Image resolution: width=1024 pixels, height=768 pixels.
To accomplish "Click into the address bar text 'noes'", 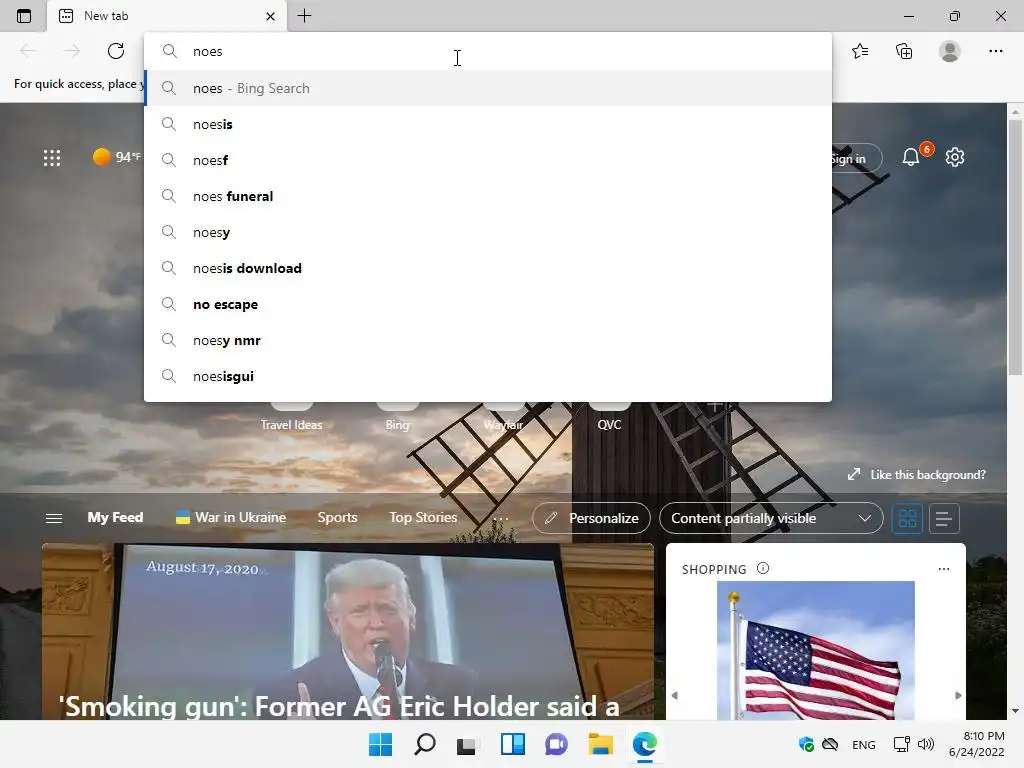I will [208, 52].
